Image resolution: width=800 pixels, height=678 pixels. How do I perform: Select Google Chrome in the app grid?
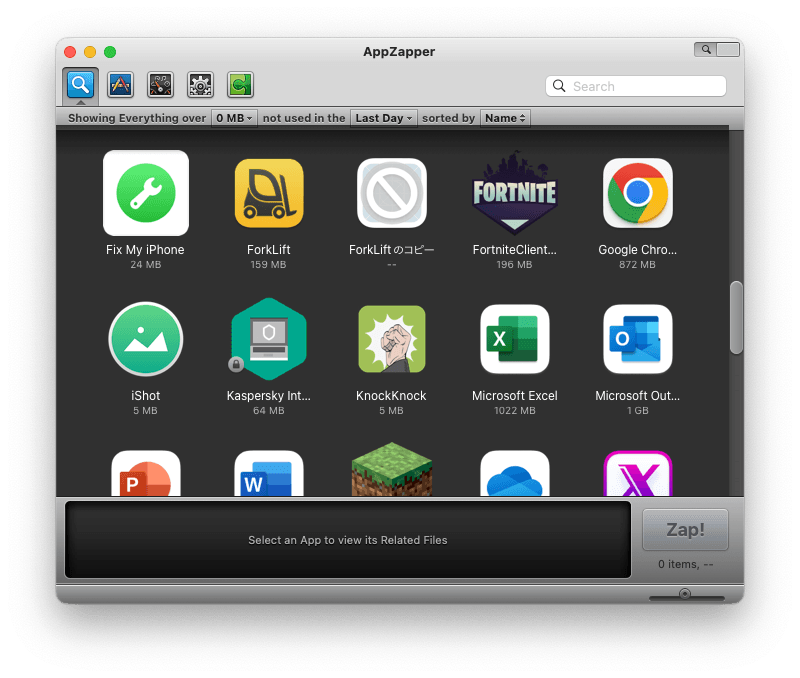click(x=637, y=193)
